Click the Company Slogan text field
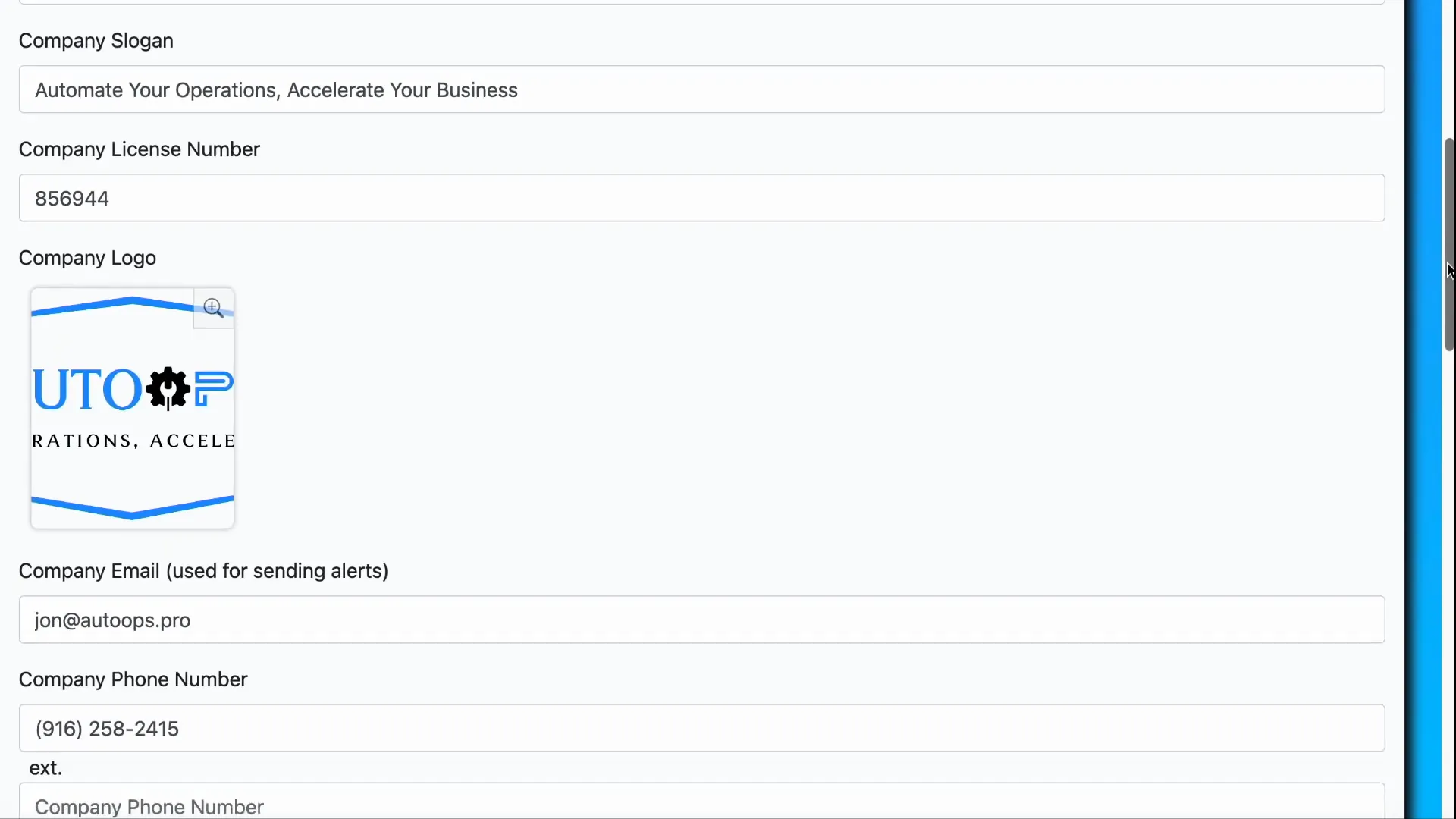Screen dimensions: 1456x819 pos(701,89)
